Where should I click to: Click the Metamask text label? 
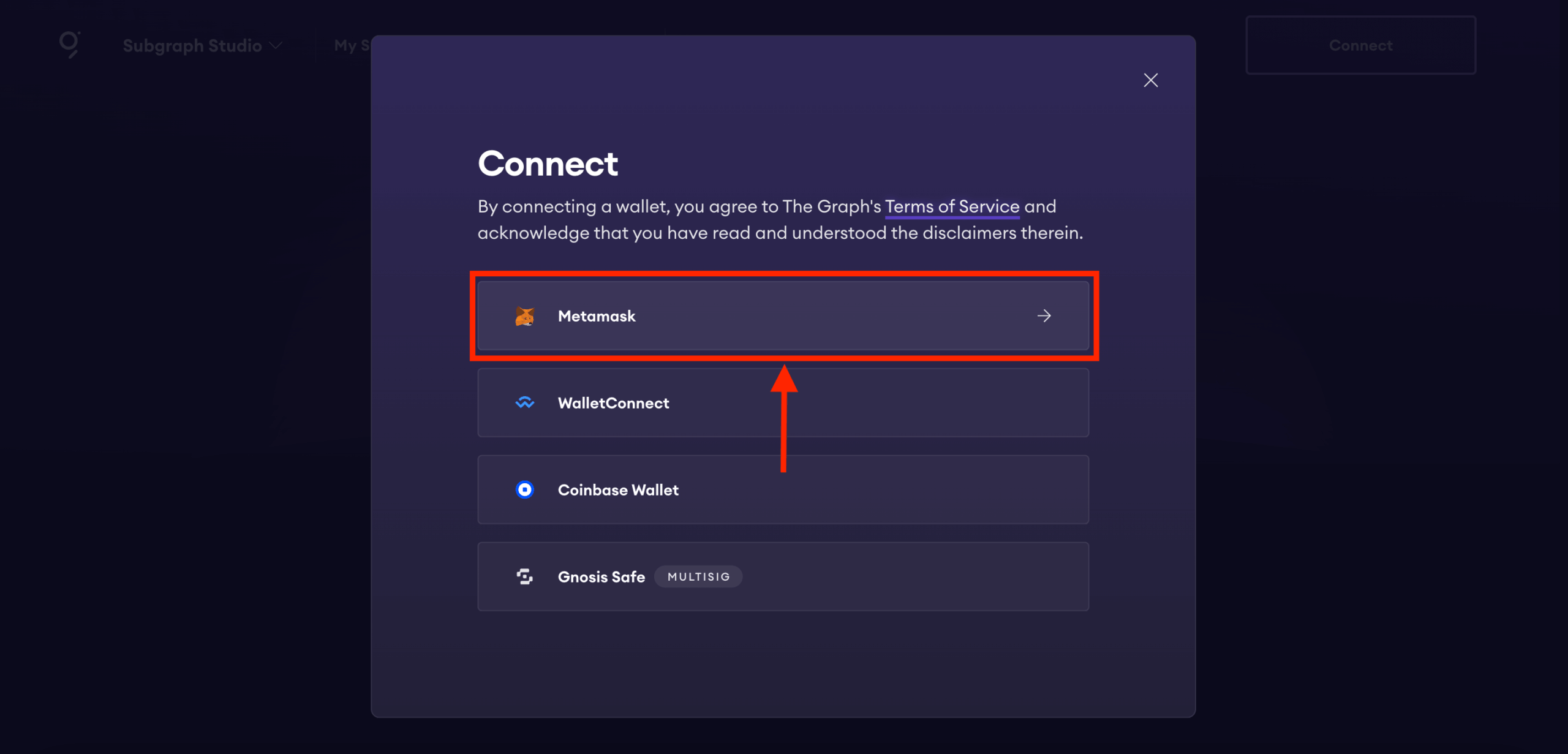click(x=597, y=316)
